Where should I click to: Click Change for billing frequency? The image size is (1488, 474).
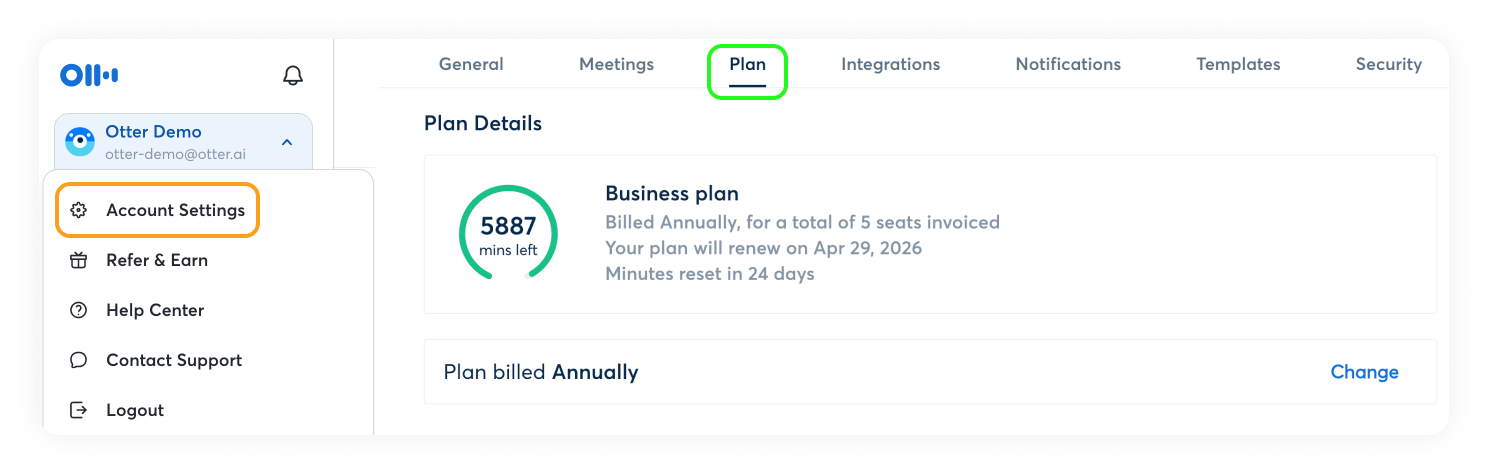1364,372
